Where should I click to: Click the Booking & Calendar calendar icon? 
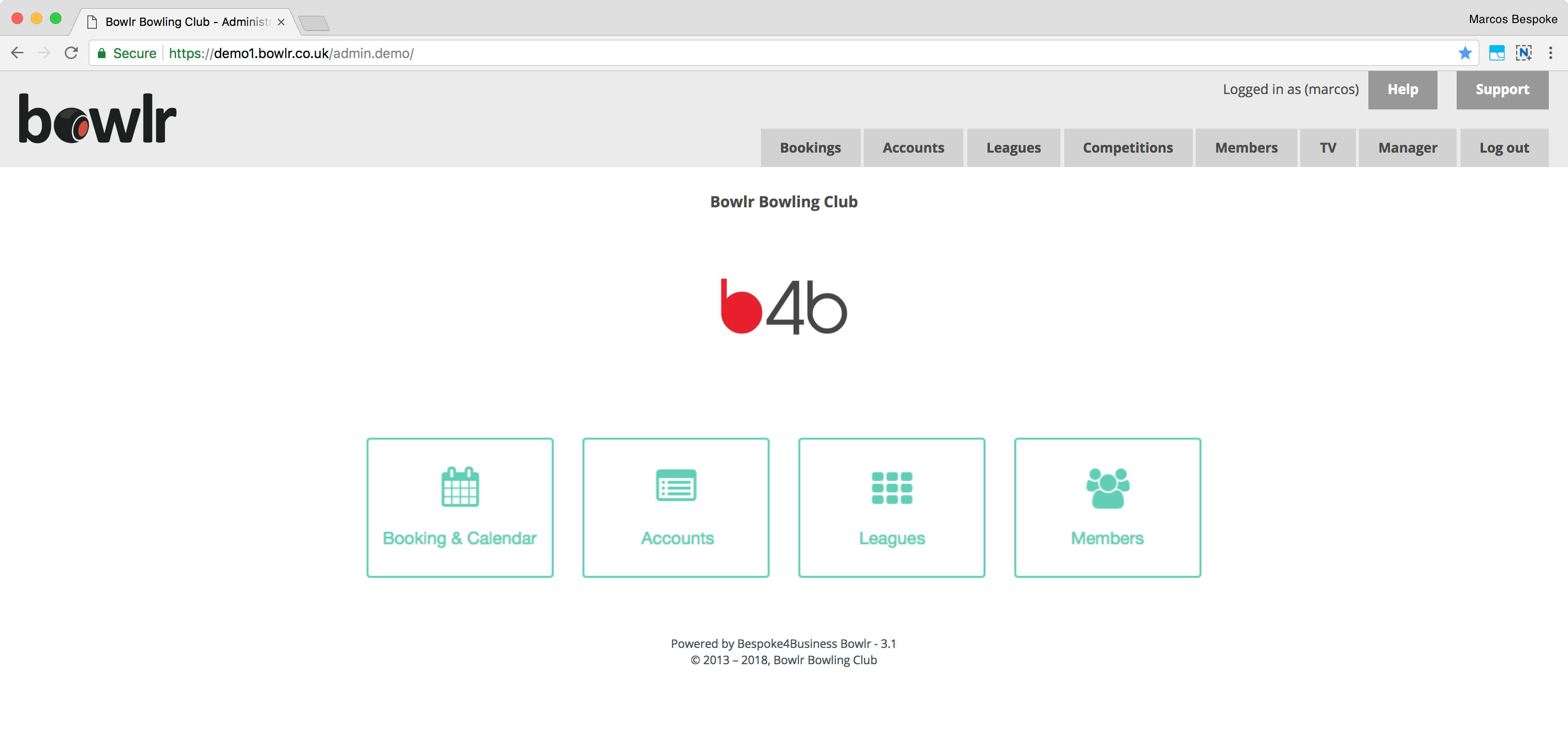pyautogui.click(x=460, y=486)
